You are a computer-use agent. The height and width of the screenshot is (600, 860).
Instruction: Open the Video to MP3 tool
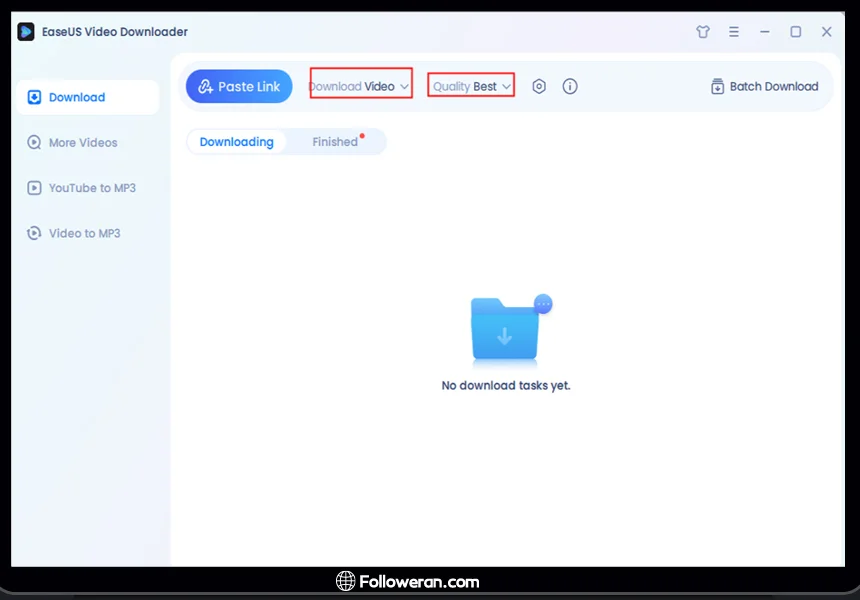84,233
